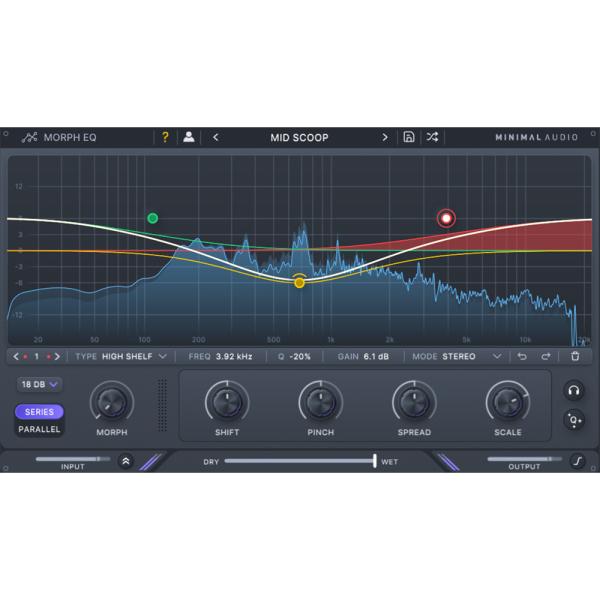Toggle the headphones solo listen button
This screenshot has height=600, width=600.
(574, 391)
